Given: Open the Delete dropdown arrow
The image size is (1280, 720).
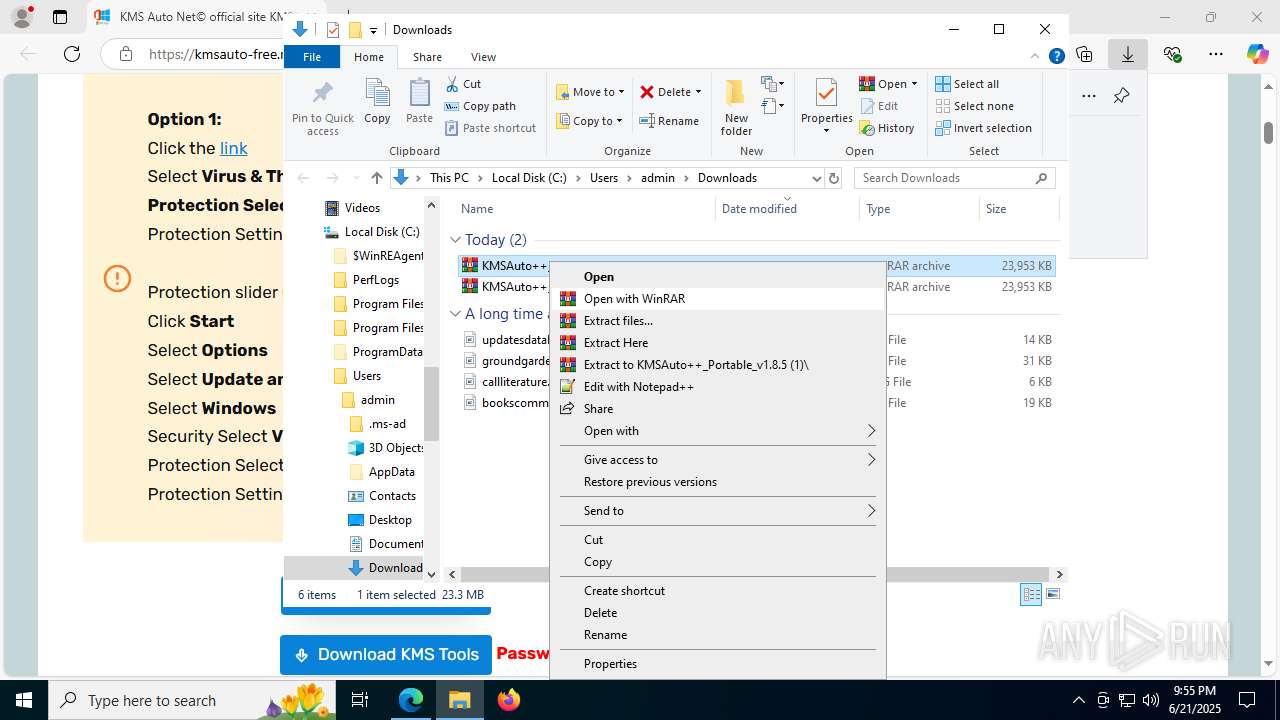Looking at the screenshot, I should pos(698,92).
